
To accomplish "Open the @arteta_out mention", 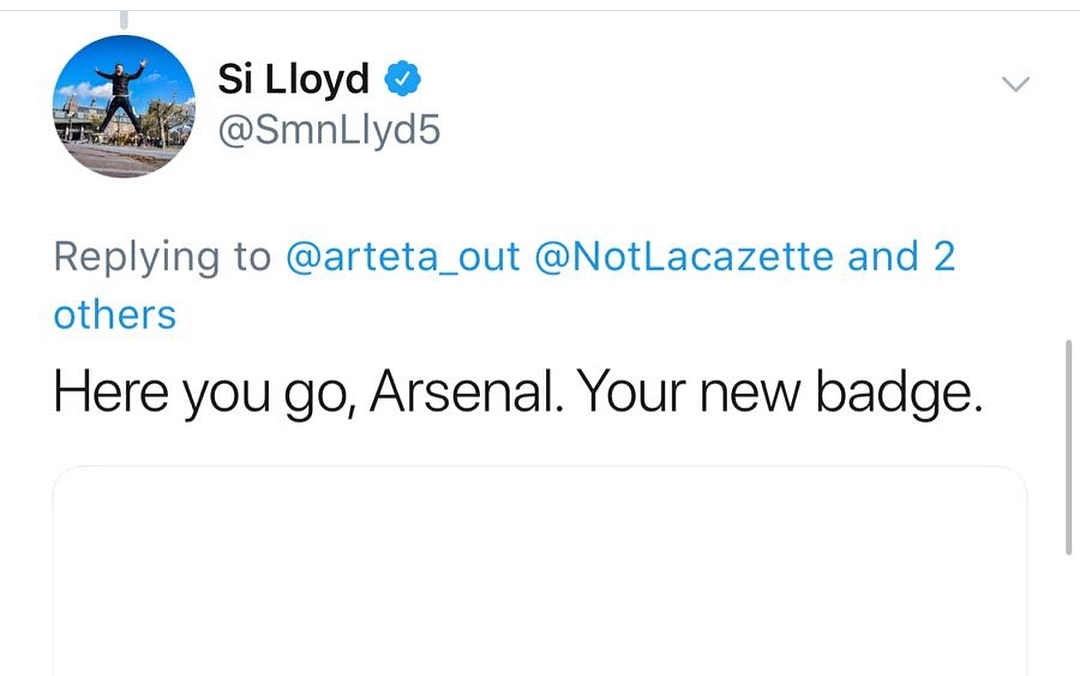I will click(x=402, y=256).
